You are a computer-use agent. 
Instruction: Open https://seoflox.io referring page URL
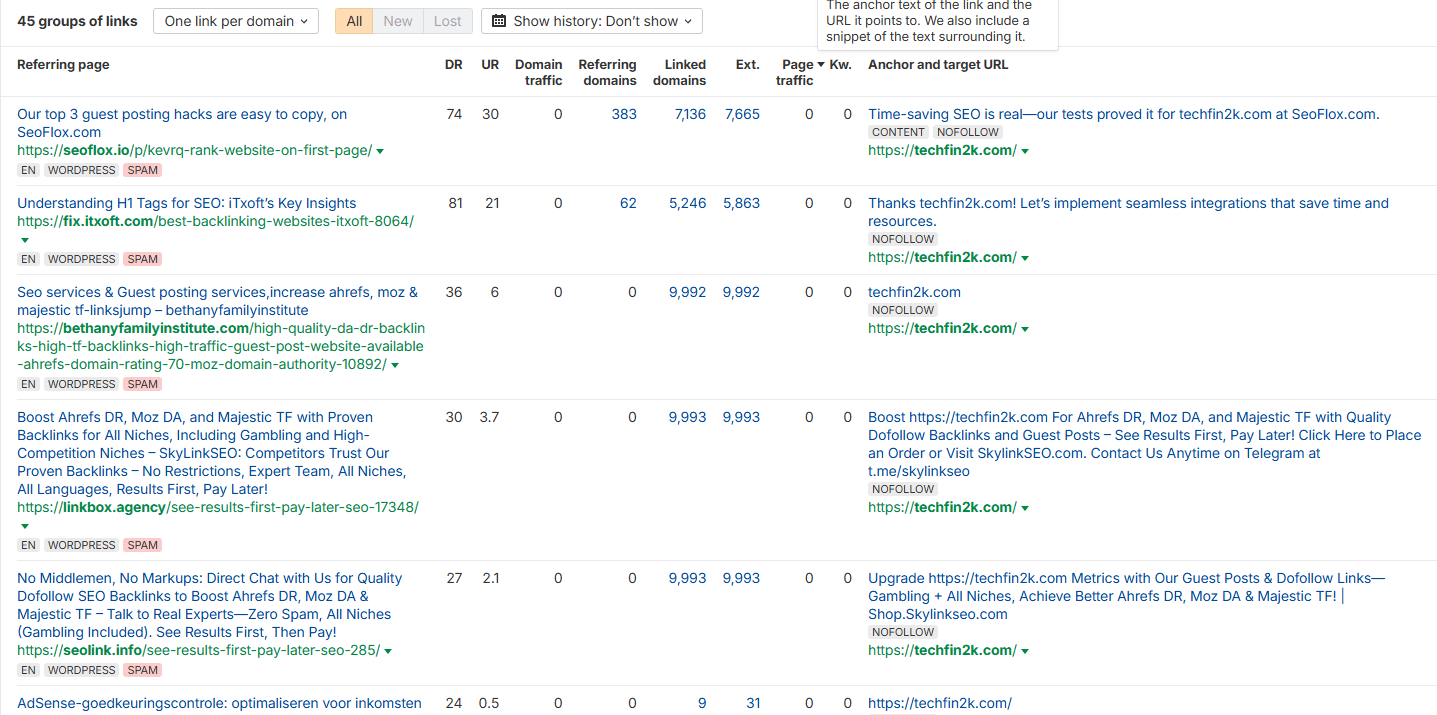point(194,150)
